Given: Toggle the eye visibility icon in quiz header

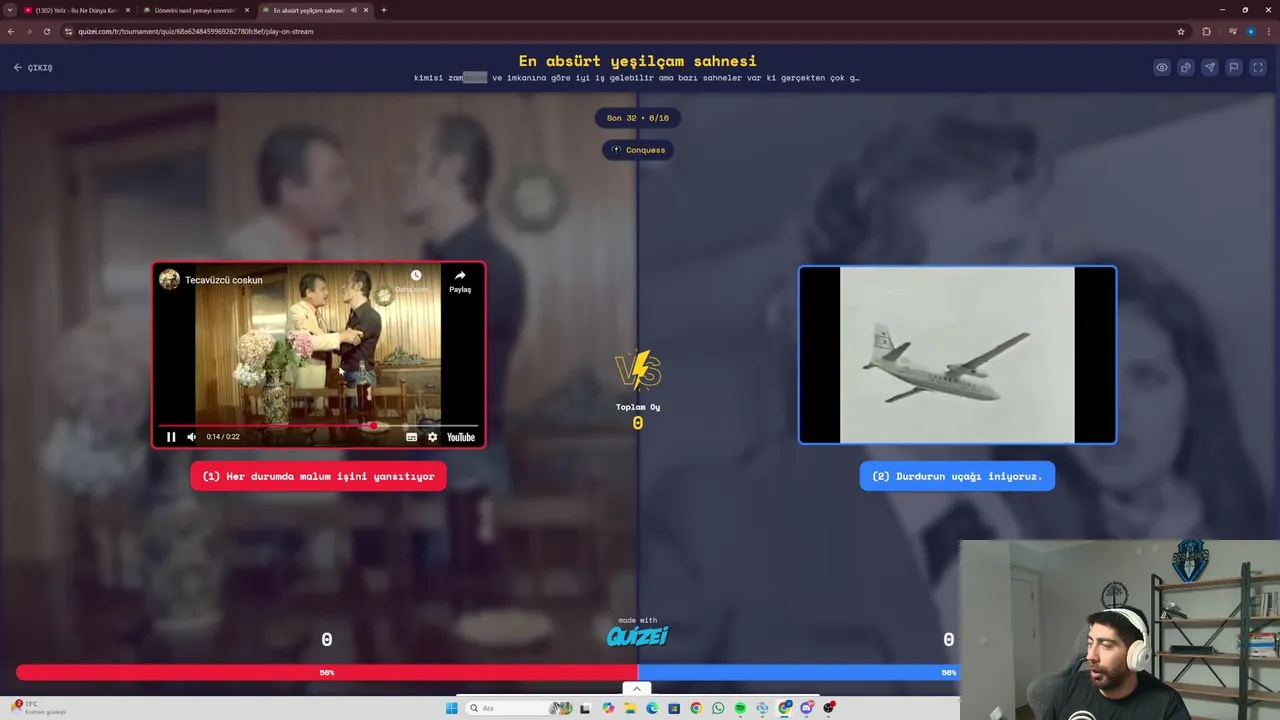Looking at the screenshot, I should [1162, 68].
